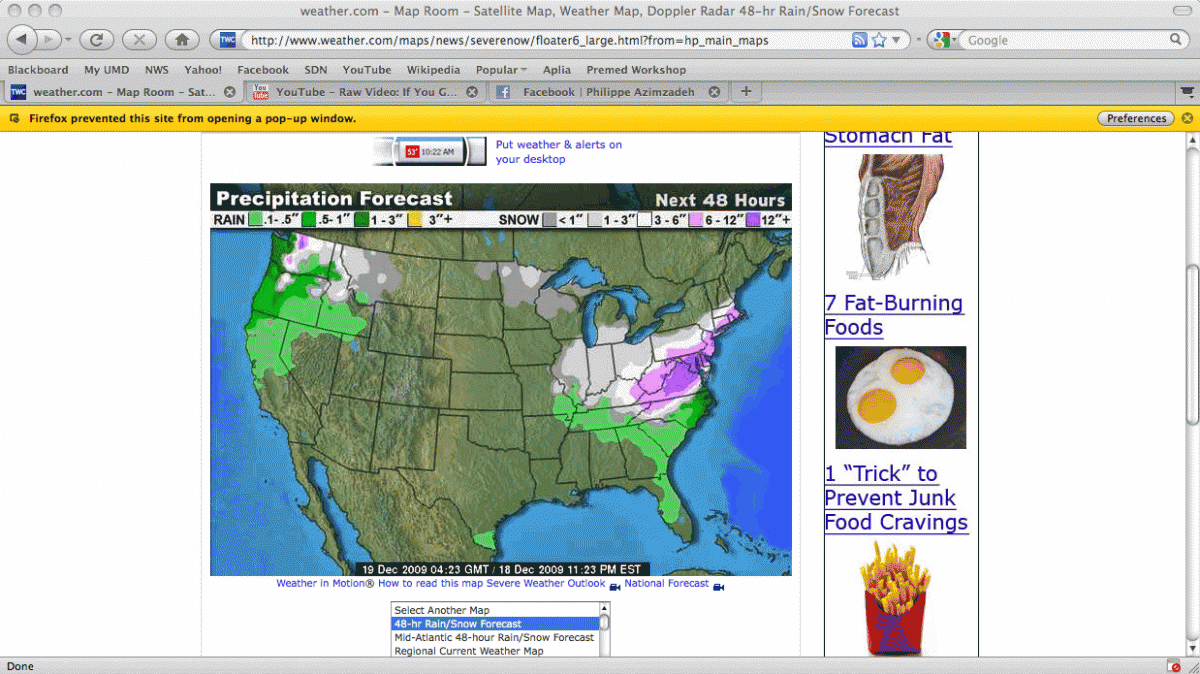Image resolution: width=1200 pixels, height=674 pixels.
Task: Select Mid-Atlantic 48-hour Rain/Snow Forecast option
Action: pos(494,637)
